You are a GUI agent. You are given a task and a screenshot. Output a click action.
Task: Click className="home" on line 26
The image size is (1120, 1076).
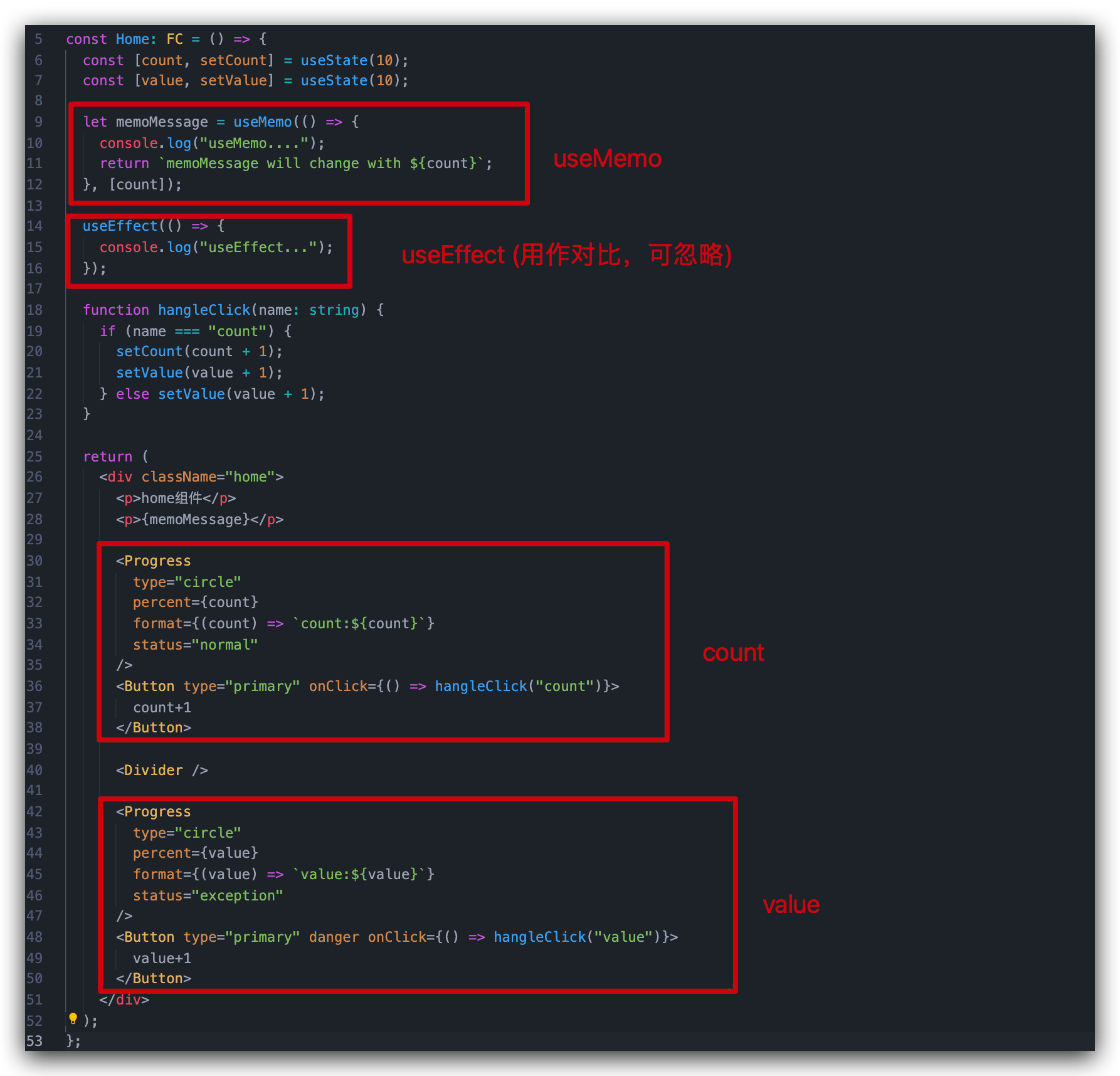pos(208,477)
